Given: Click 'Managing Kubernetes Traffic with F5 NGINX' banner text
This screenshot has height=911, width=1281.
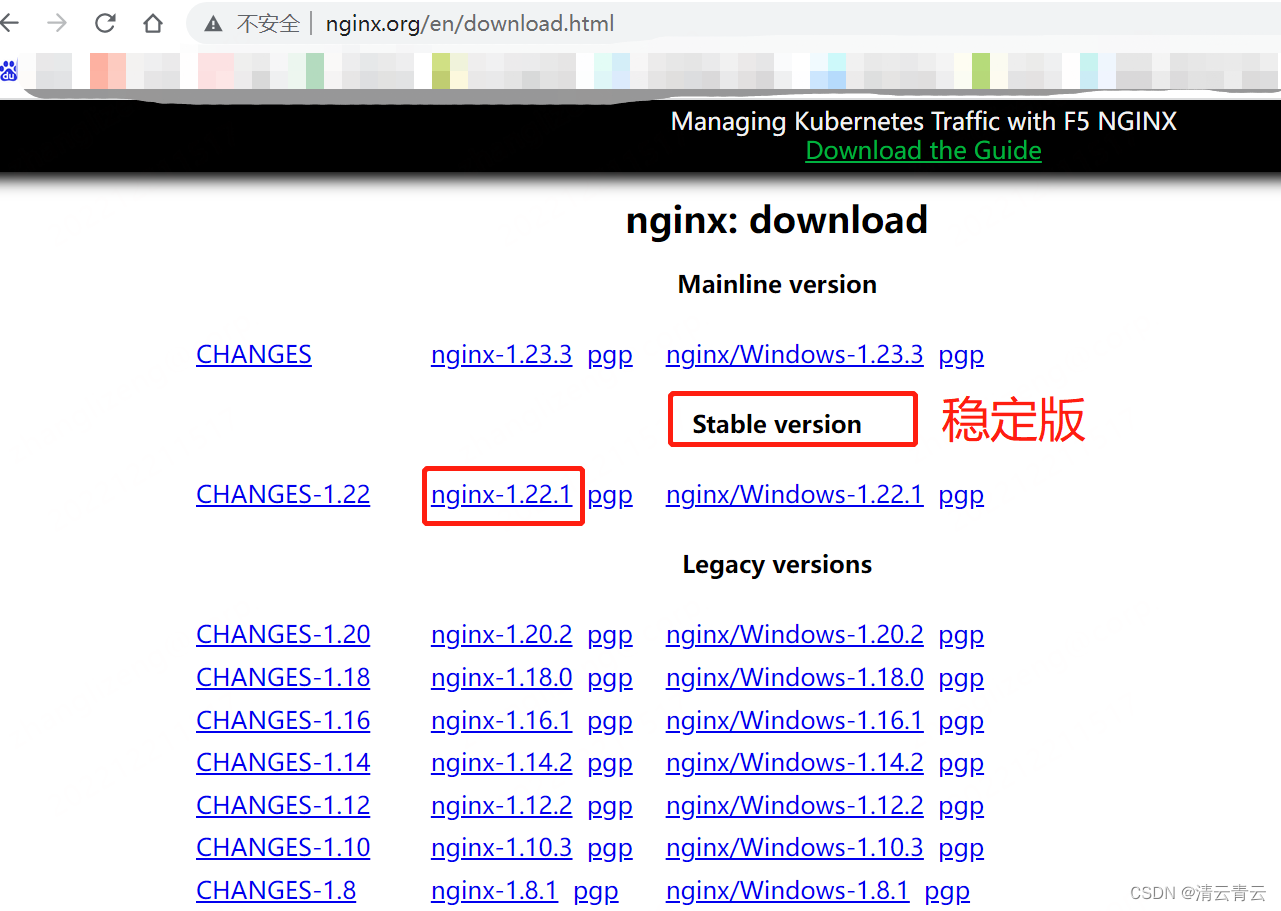Looking at the screenshot, I should click(923, 122).
